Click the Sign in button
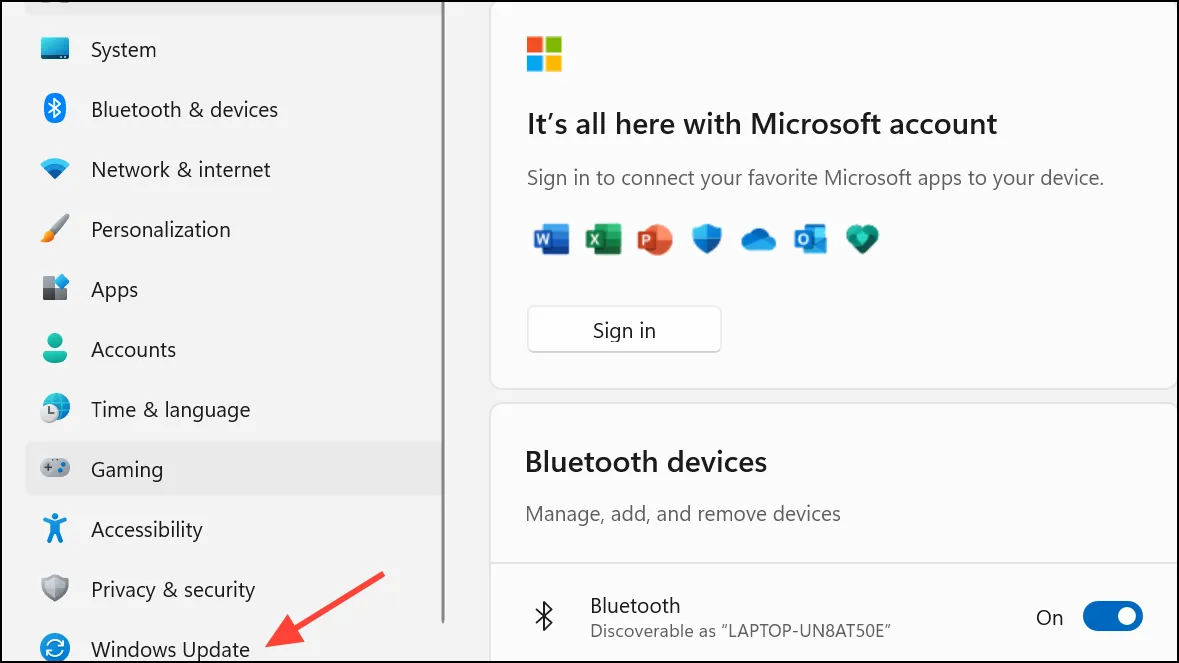This screenshot has width=1179, height=663. [x=624, y=329]
